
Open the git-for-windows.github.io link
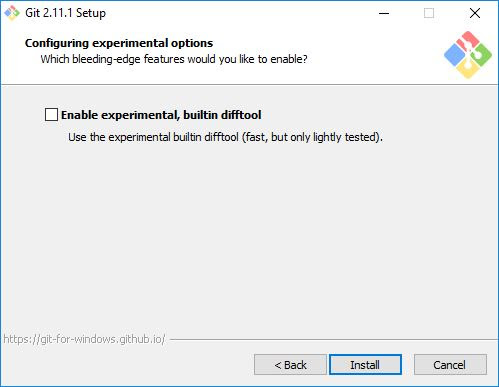point(84,339)
